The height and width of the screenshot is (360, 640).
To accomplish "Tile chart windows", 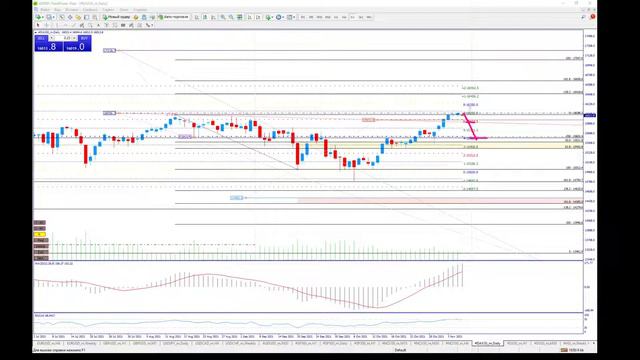I will pos(240,17).
